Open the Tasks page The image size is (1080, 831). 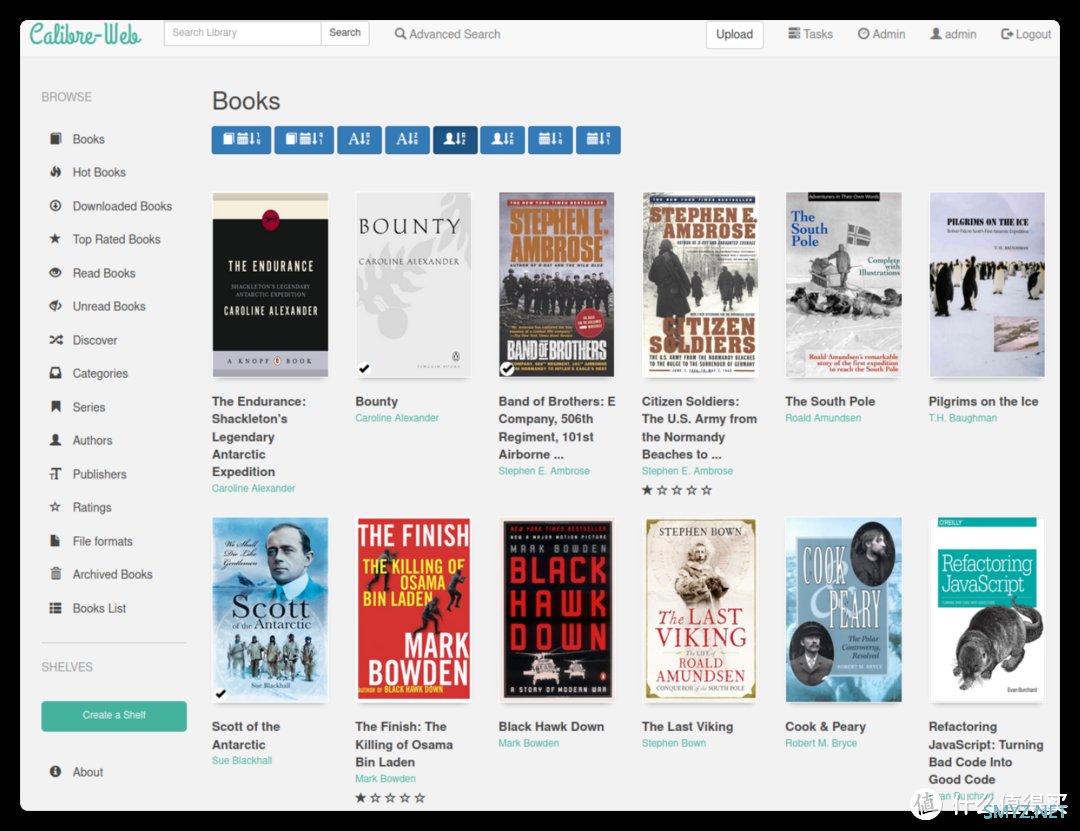tap(811, 34)
